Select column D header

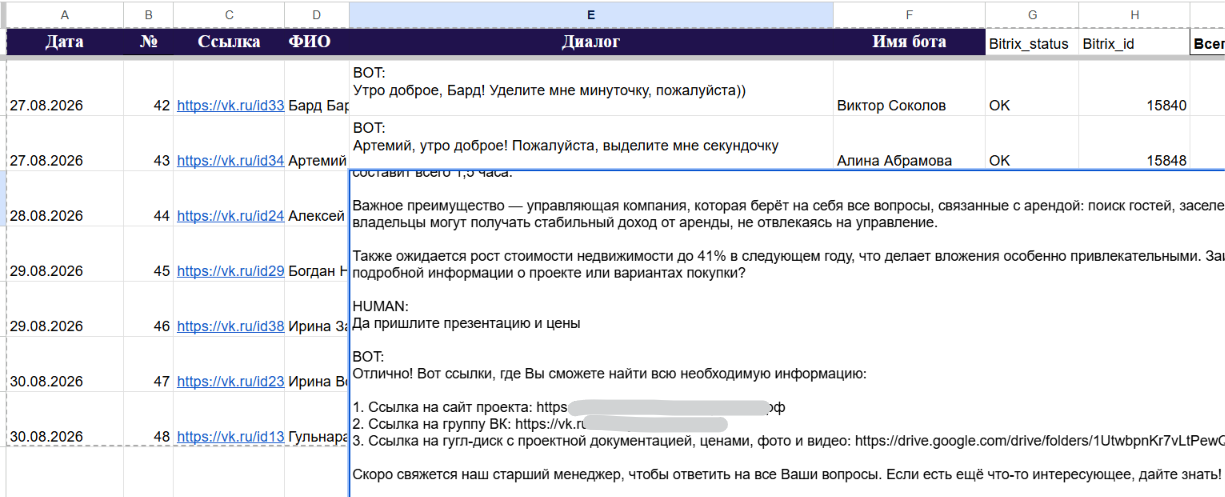pos(317,14)
